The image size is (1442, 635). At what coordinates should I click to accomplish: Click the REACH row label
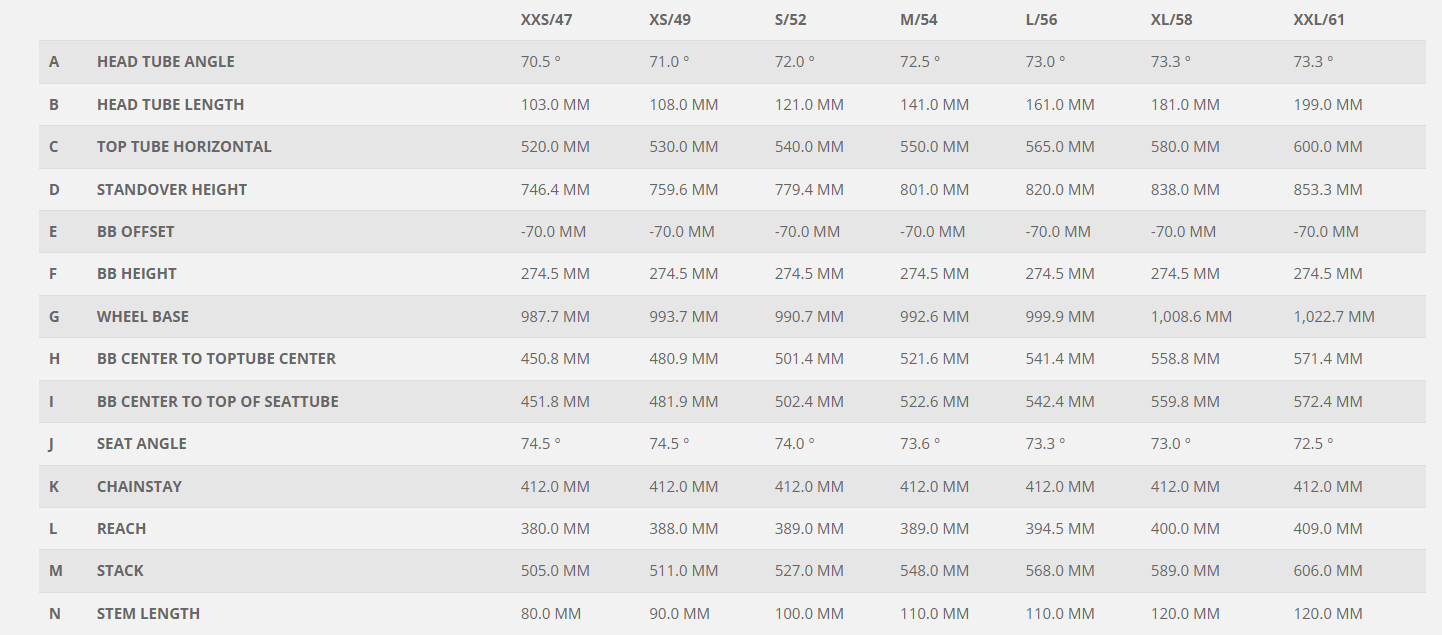click(x=122, y=529)
